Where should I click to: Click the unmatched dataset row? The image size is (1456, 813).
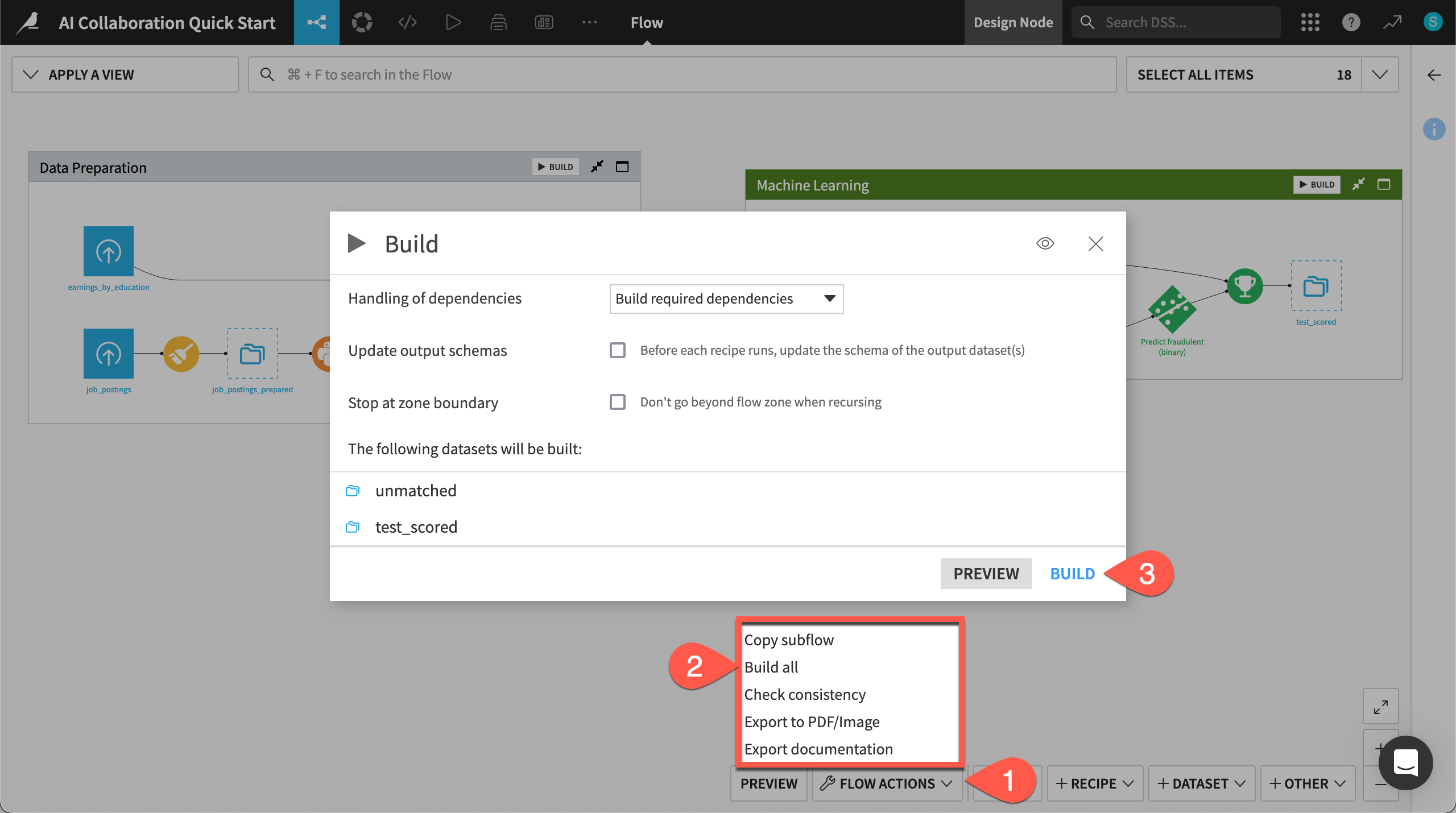[727, 491]
